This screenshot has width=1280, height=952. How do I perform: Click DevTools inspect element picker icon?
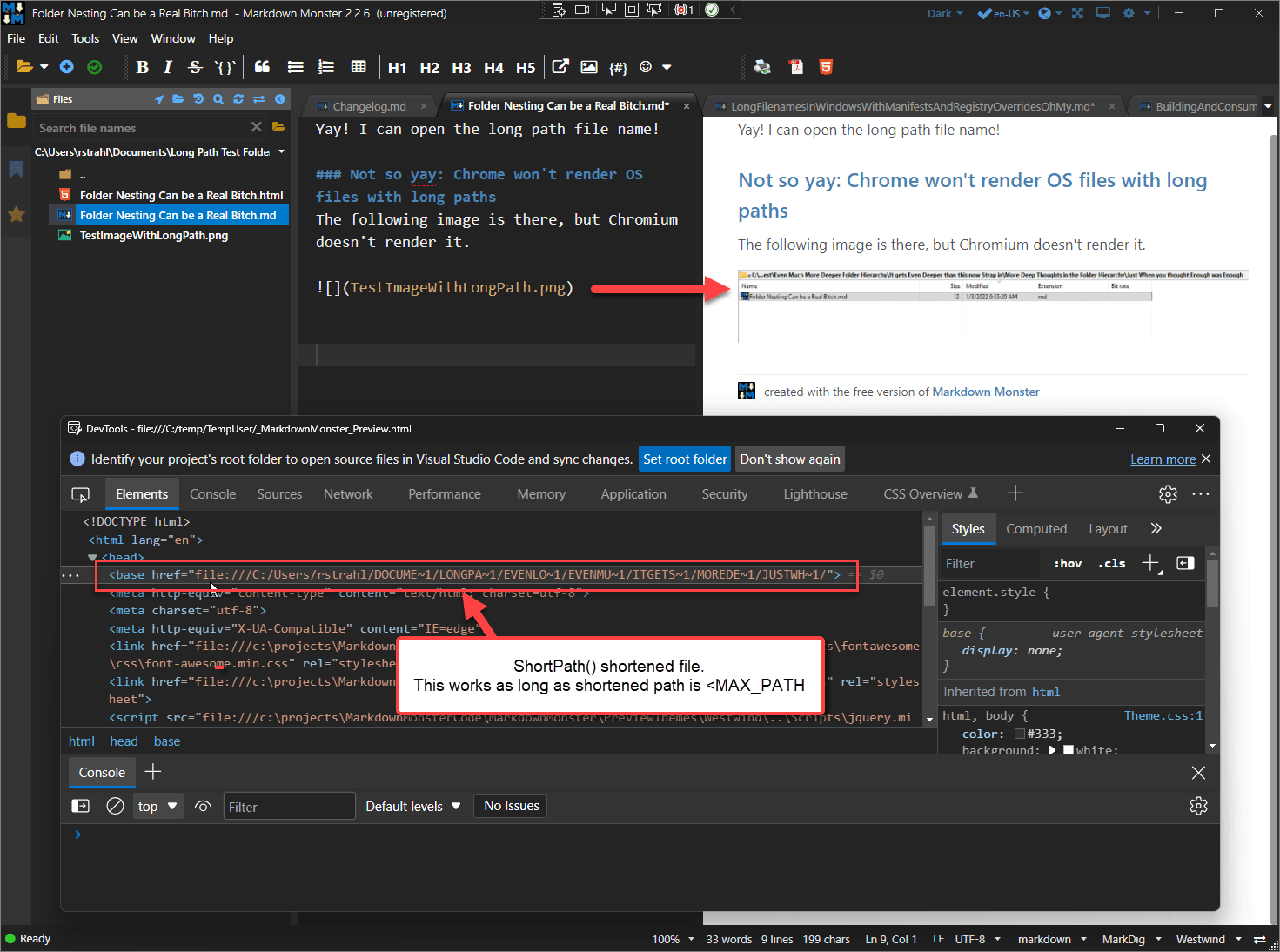[80, 494]
